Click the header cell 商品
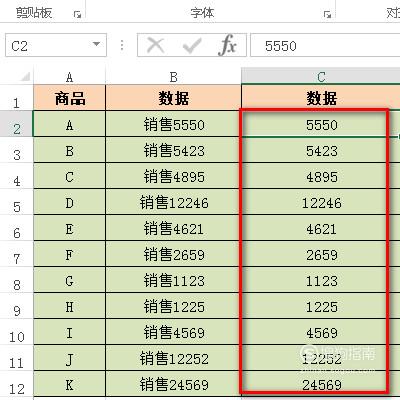 click(69, 98)
